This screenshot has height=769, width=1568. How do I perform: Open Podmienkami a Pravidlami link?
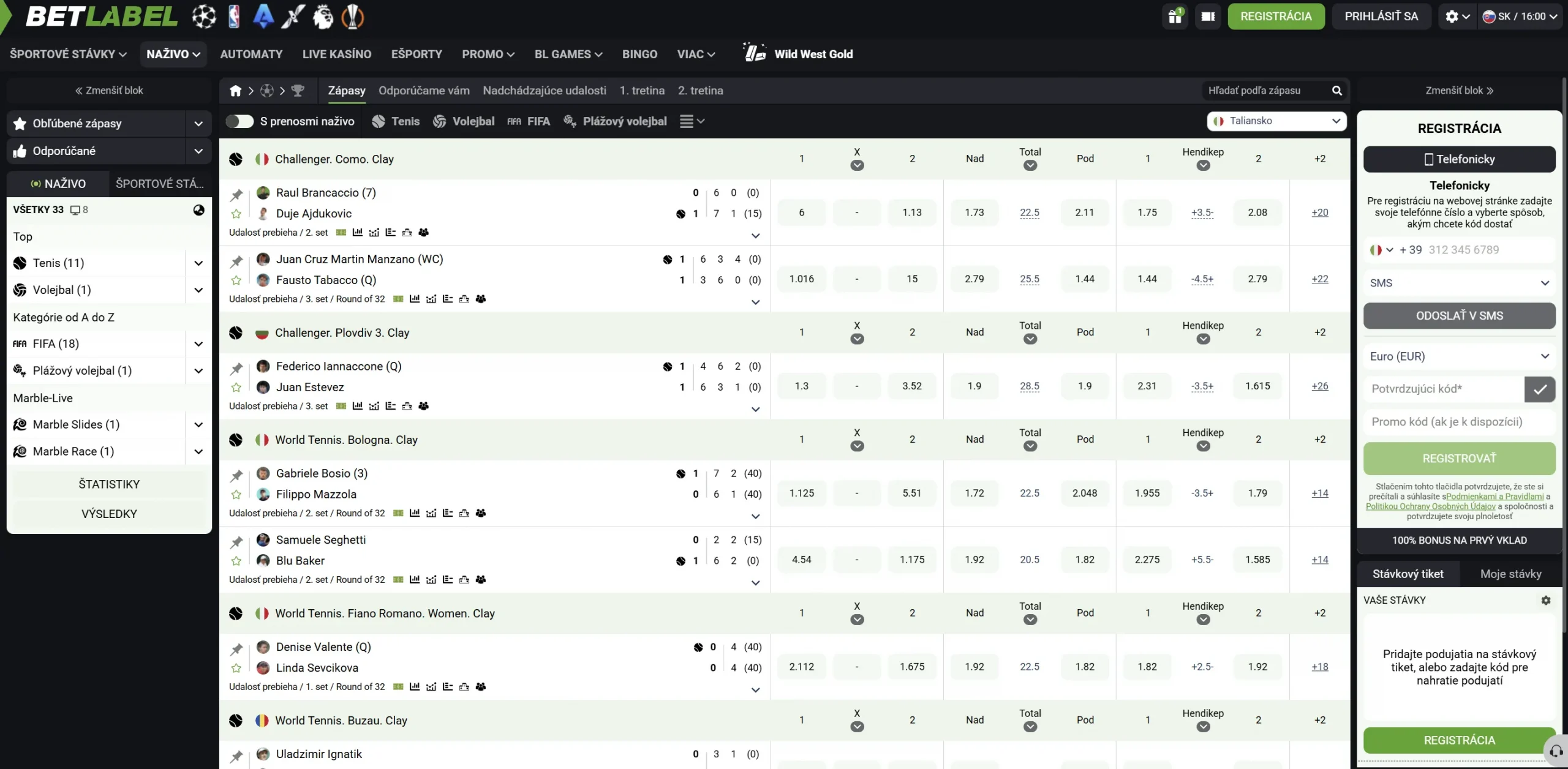click(x=1495, y=497)
